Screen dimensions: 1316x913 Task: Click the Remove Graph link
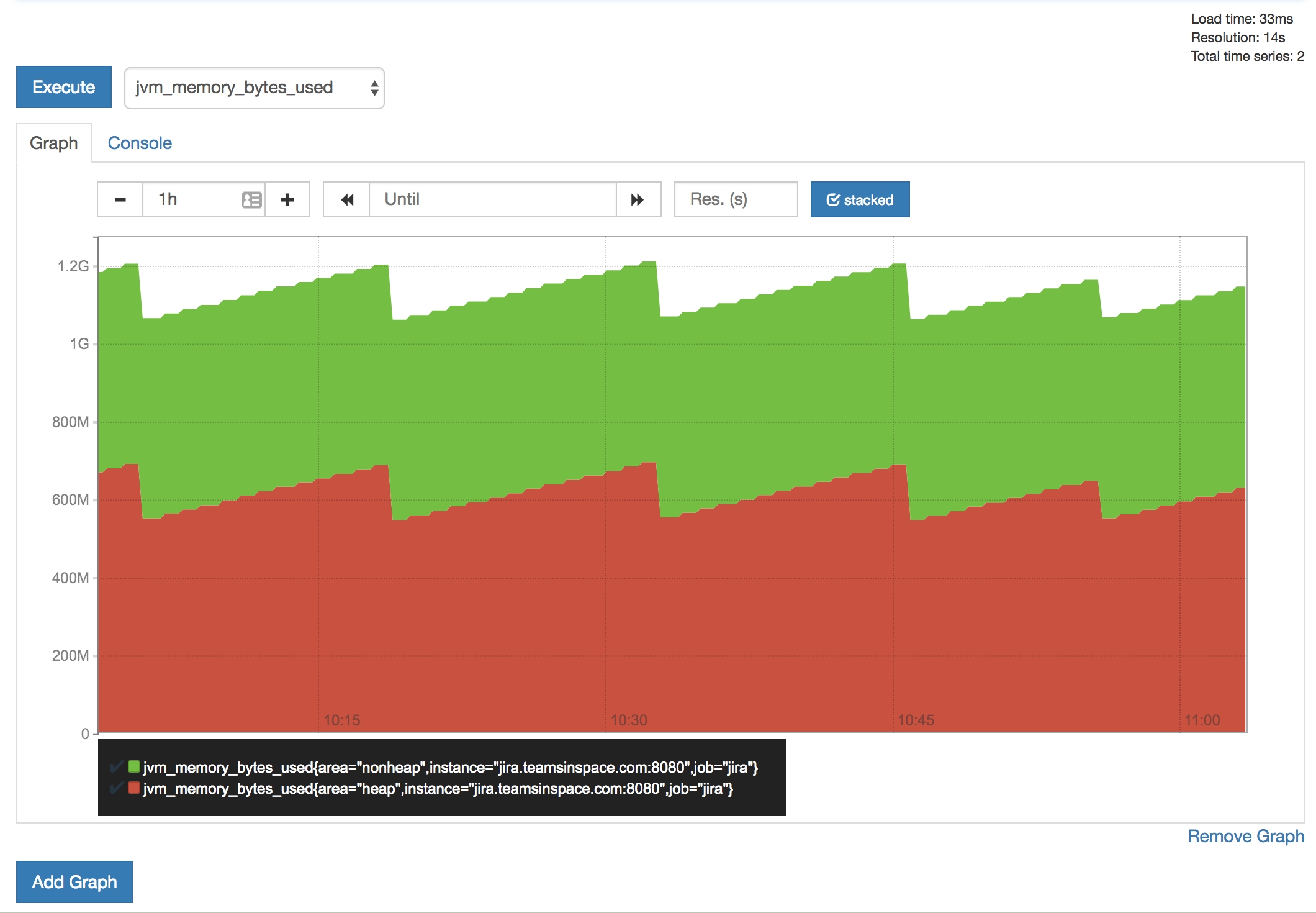(x=1245, y=836)
